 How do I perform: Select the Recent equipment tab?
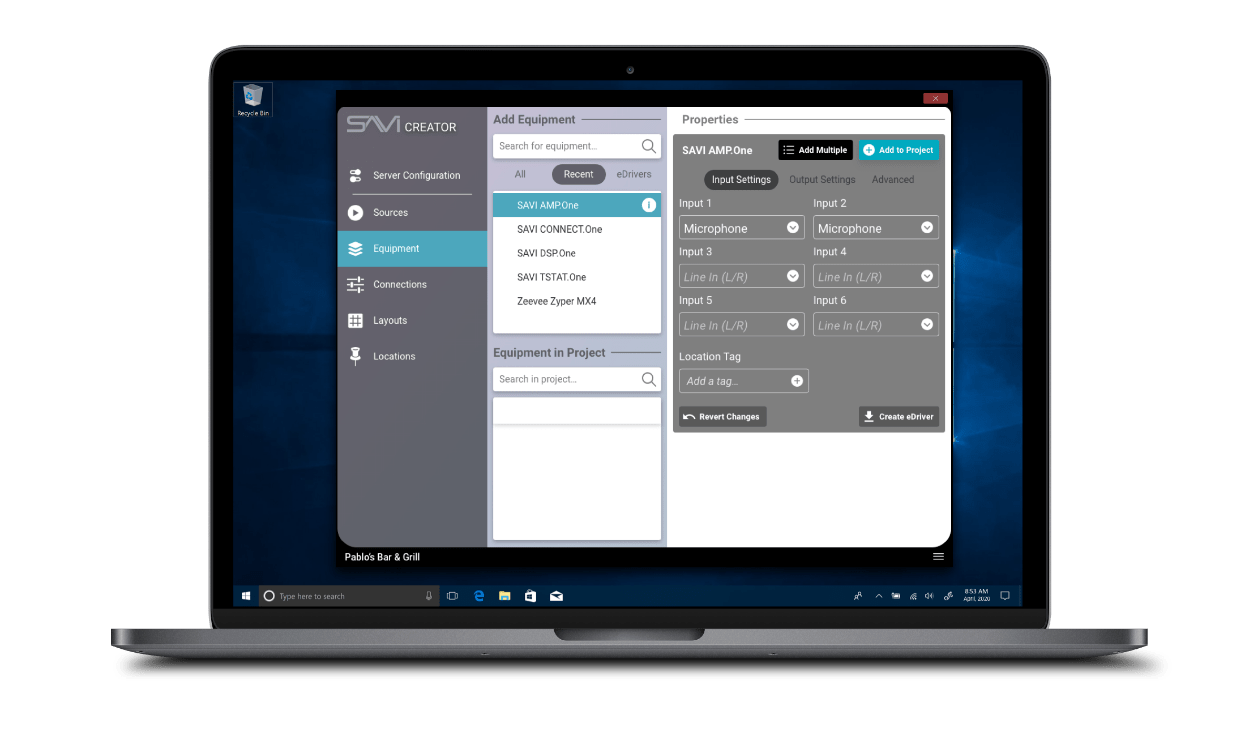pos(579,174)
